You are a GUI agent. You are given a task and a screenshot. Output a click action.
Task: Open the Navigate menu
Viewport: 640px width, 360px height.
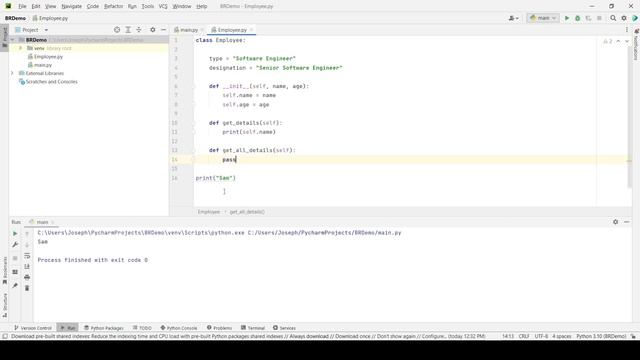click(71, 6)
